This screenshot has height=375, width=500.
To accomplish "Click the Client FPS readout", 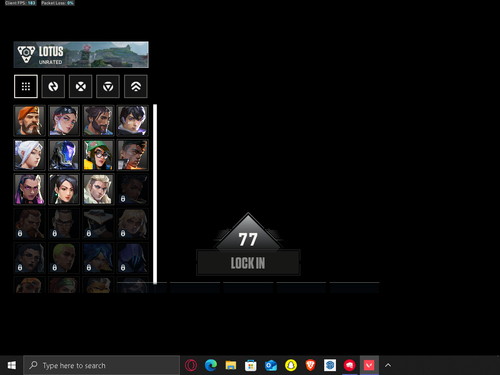I will [20, 3].
